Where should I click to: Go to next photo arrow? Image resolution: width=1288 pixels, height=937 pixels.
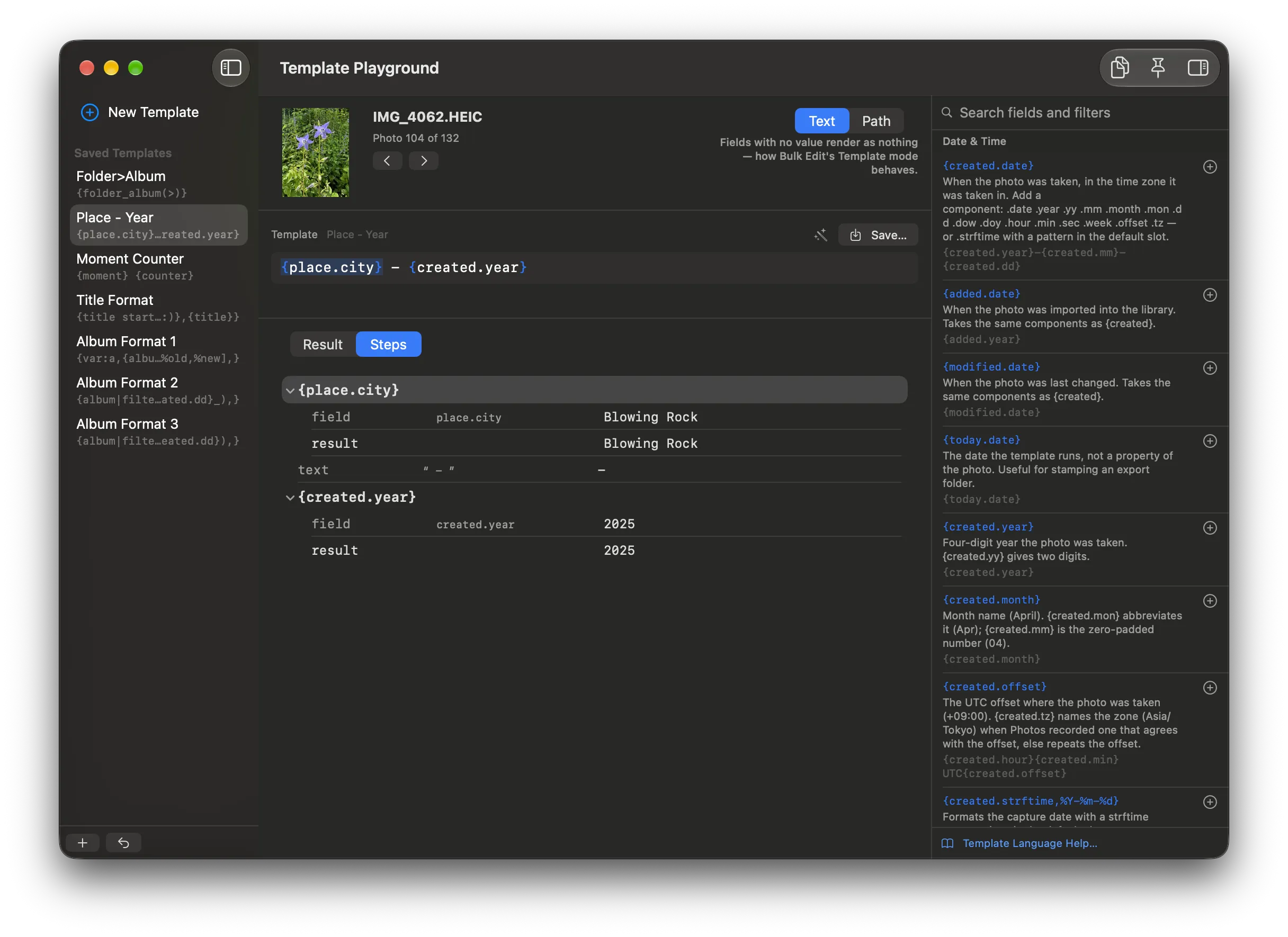tap(424, 160)
